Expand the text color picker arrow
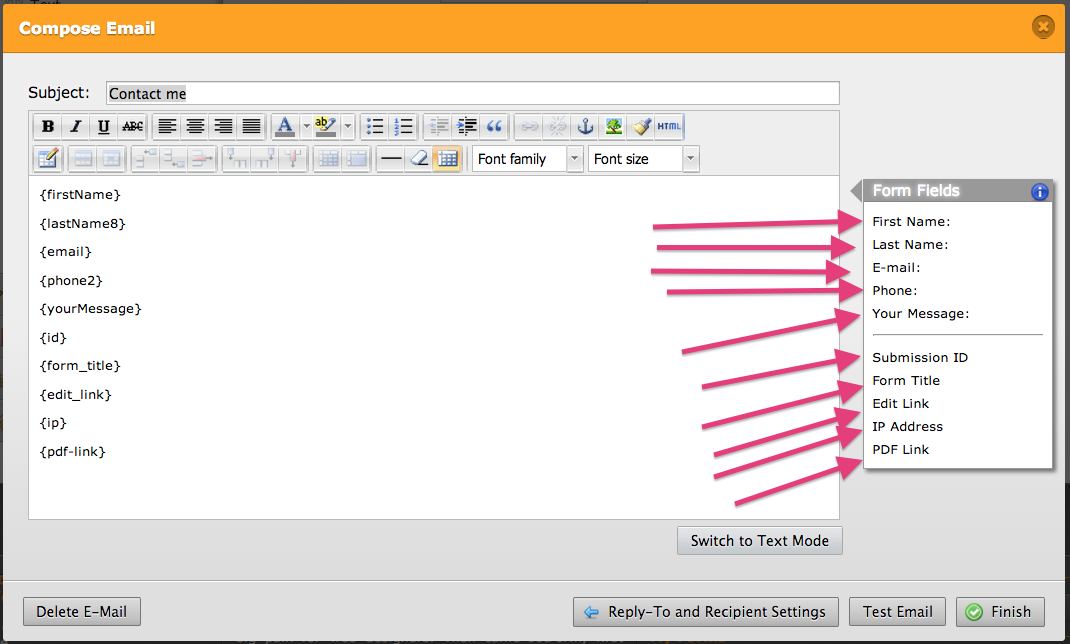The width and height of the screenshot is (1070, 644). click(x=305, y=127)
